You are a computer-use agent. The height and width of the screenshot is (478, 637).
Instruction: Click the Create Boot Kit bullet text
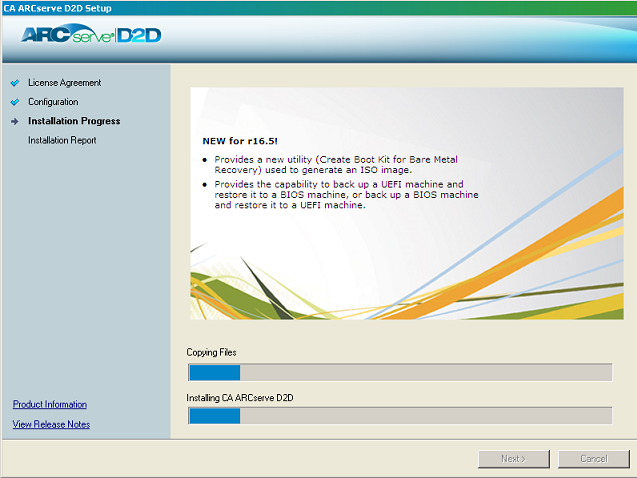pos(336,164)
